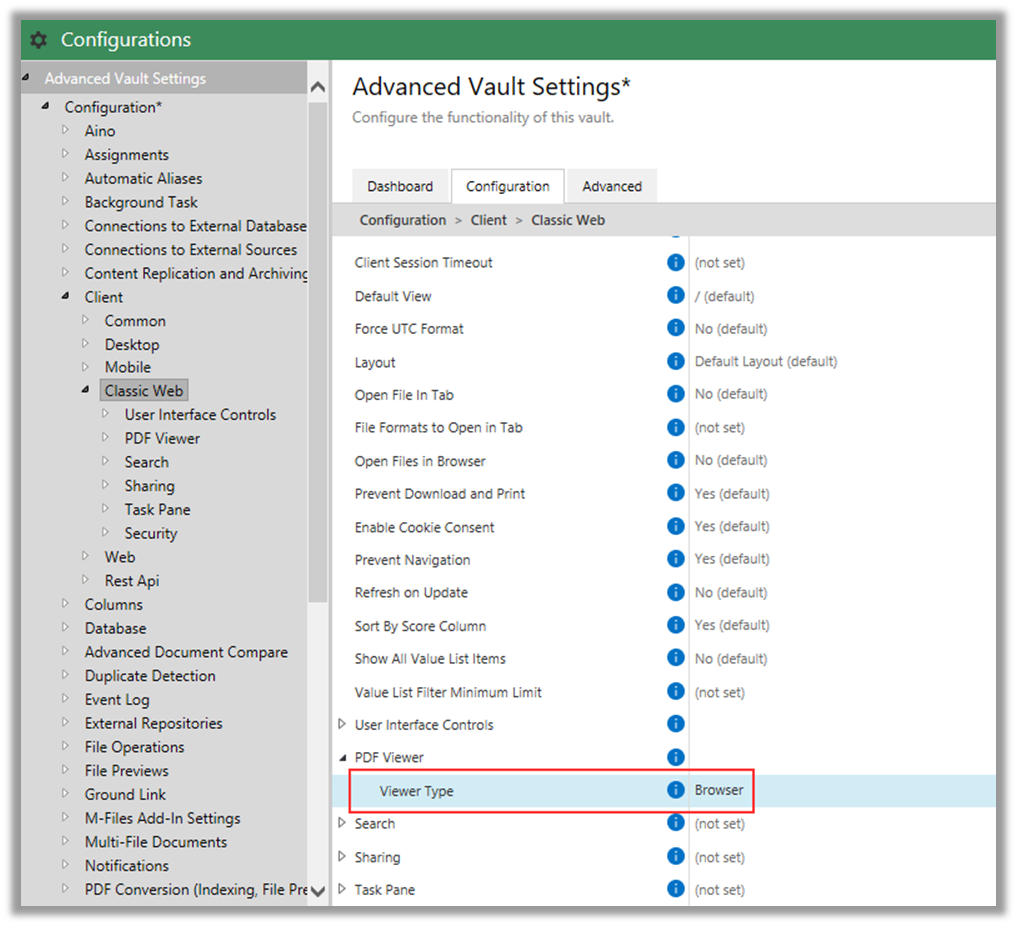The width and height of the screenshot is (1017, 926).
Task: Switch to the Dashboard tab
Action: click(400, 187)
